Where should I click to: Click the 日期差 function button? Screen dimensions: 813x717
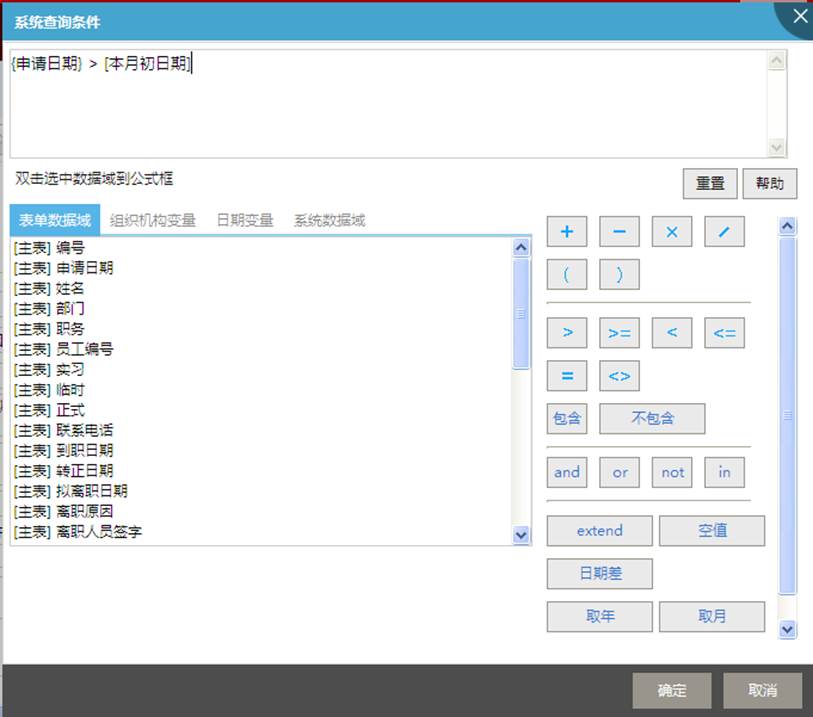599,574
